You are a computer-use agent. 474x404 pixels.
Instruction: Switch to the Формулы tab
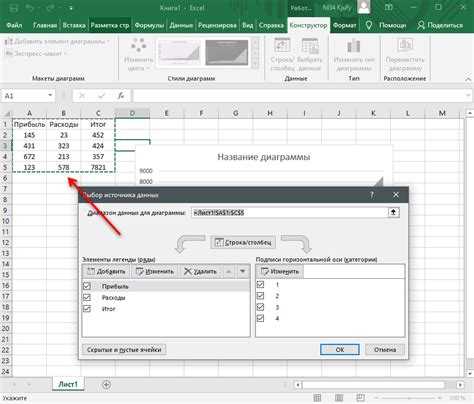tap(149, 25)
